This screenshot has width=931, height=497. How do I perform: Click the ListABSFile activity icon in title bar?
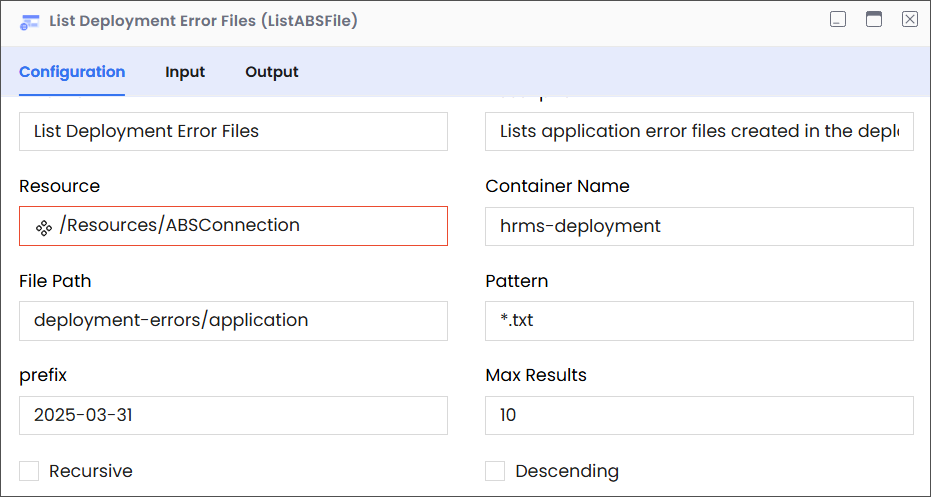click(x=29, y=22)
